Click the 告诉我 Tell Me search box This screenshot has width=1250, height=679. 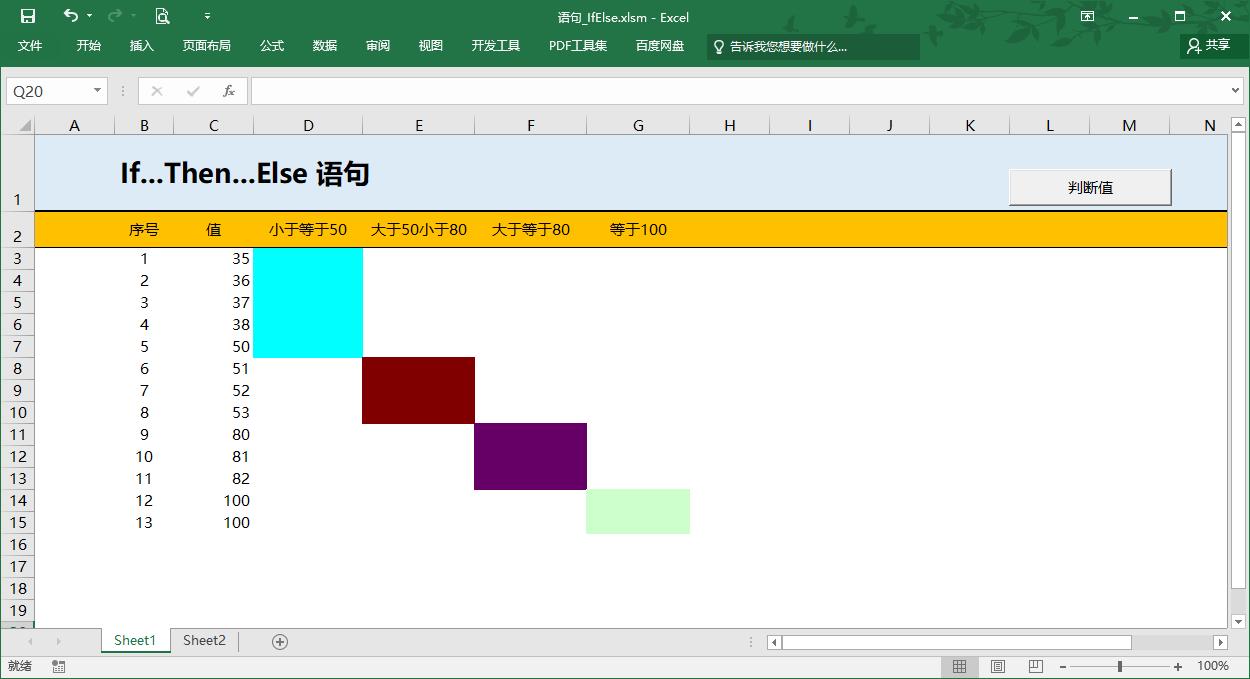tap(813, 46)
